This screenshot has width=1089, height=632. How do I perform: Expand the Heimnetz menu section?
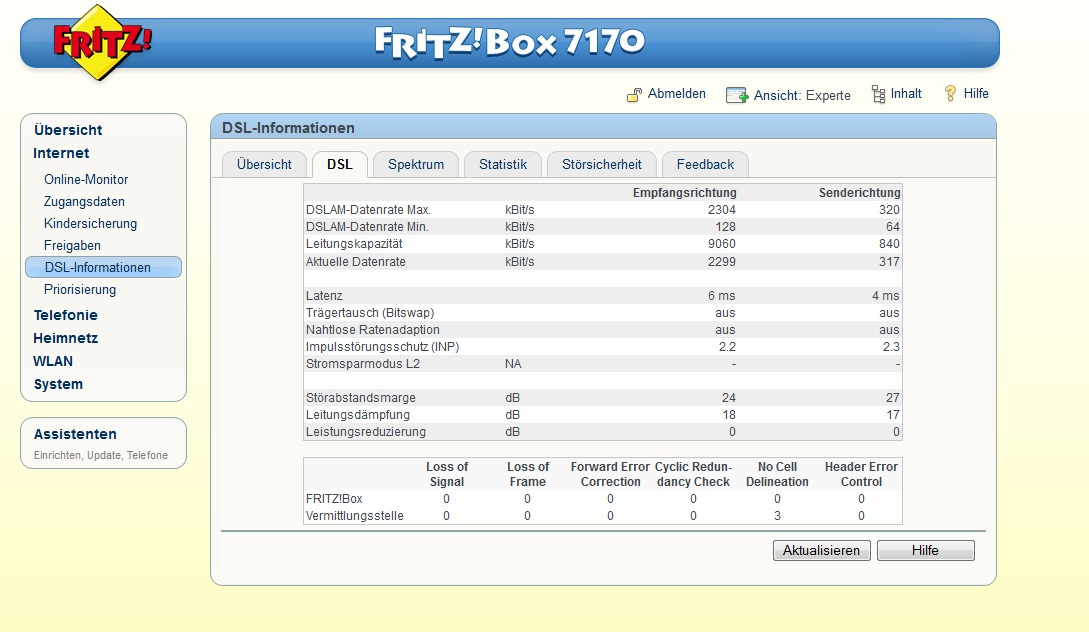point(65,338)
